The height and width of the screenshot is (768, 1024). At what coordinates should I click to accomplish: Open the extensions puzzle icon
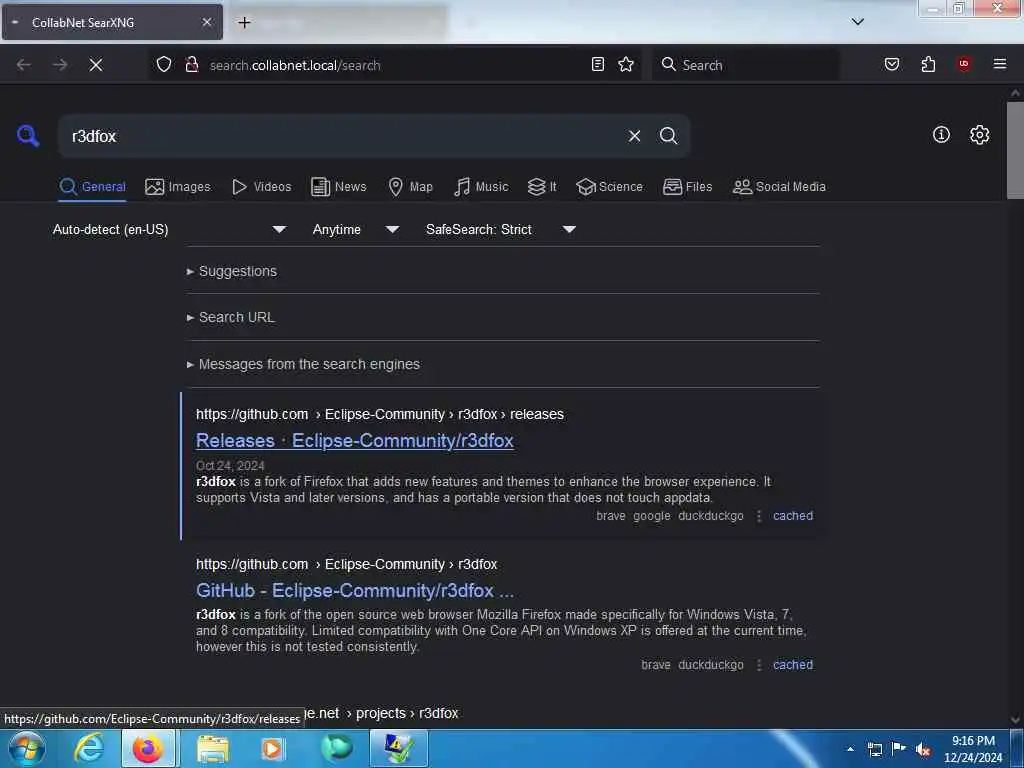coord(928,64)
